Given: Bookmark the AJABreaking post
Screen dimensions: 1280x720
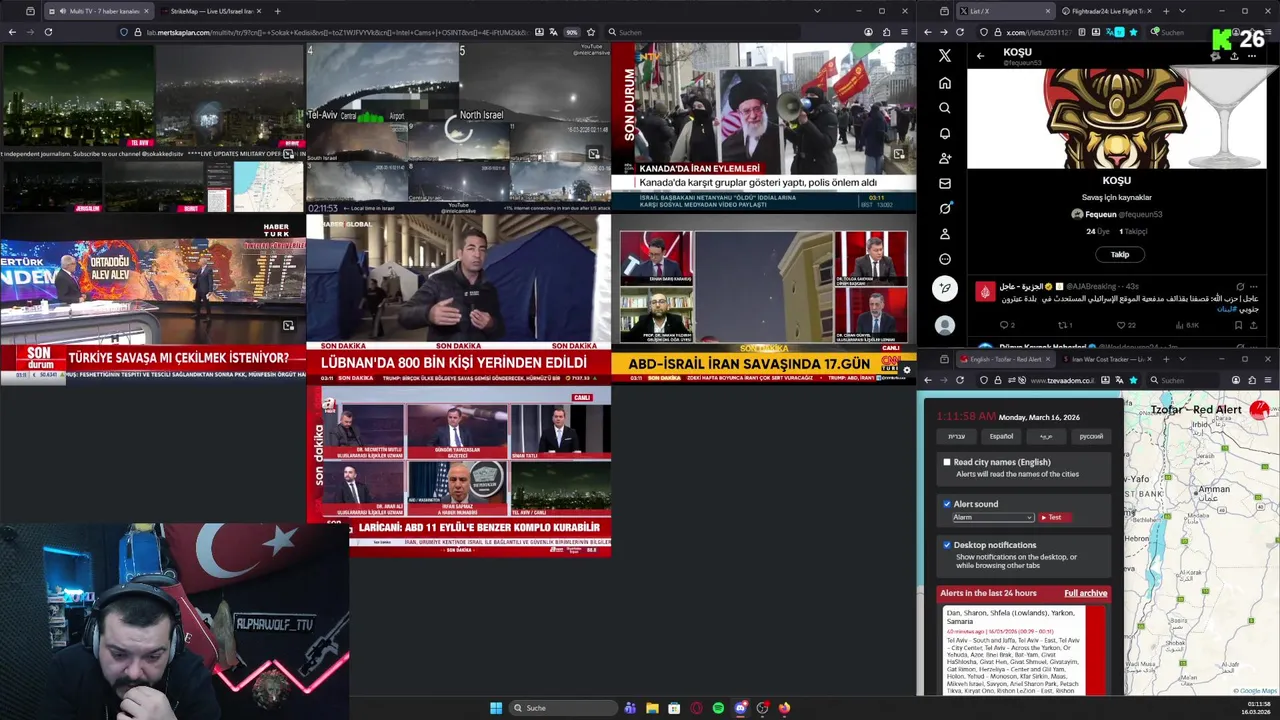Looking at the screenshot, I should point(1238,325).
